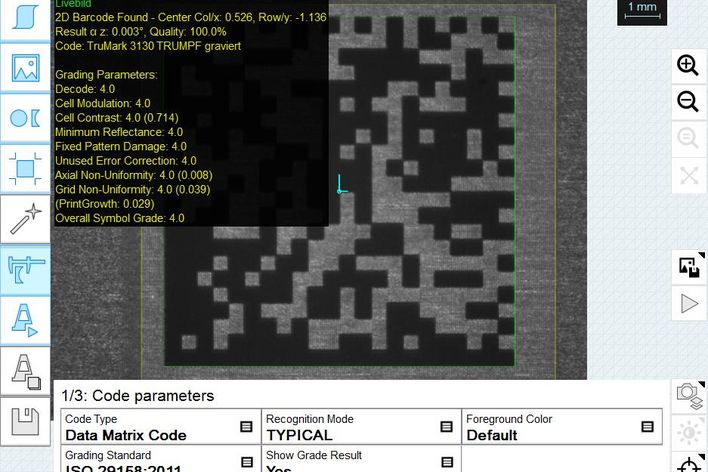Open the Grading Standard list
This screenshot has width=708, height=472.
point(246,462)
